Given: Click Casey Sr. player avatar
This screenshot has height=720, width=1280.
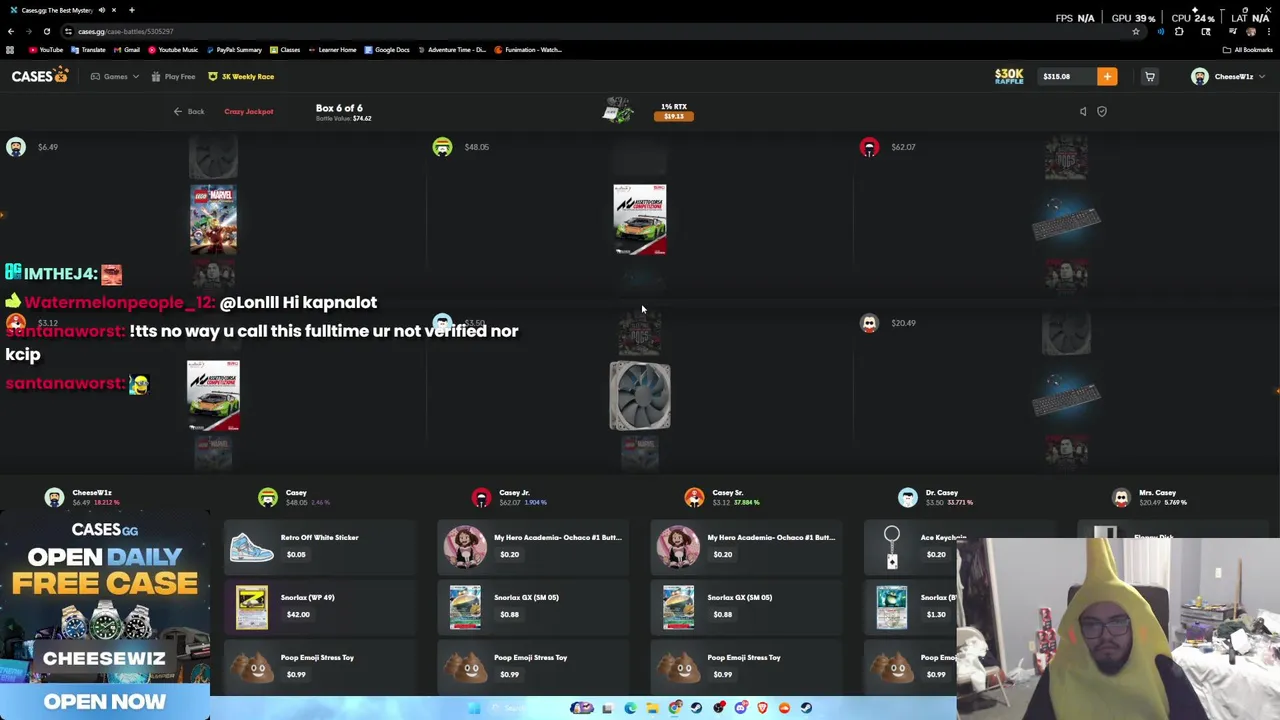Looking at the screenshot, I should point(694,497).
